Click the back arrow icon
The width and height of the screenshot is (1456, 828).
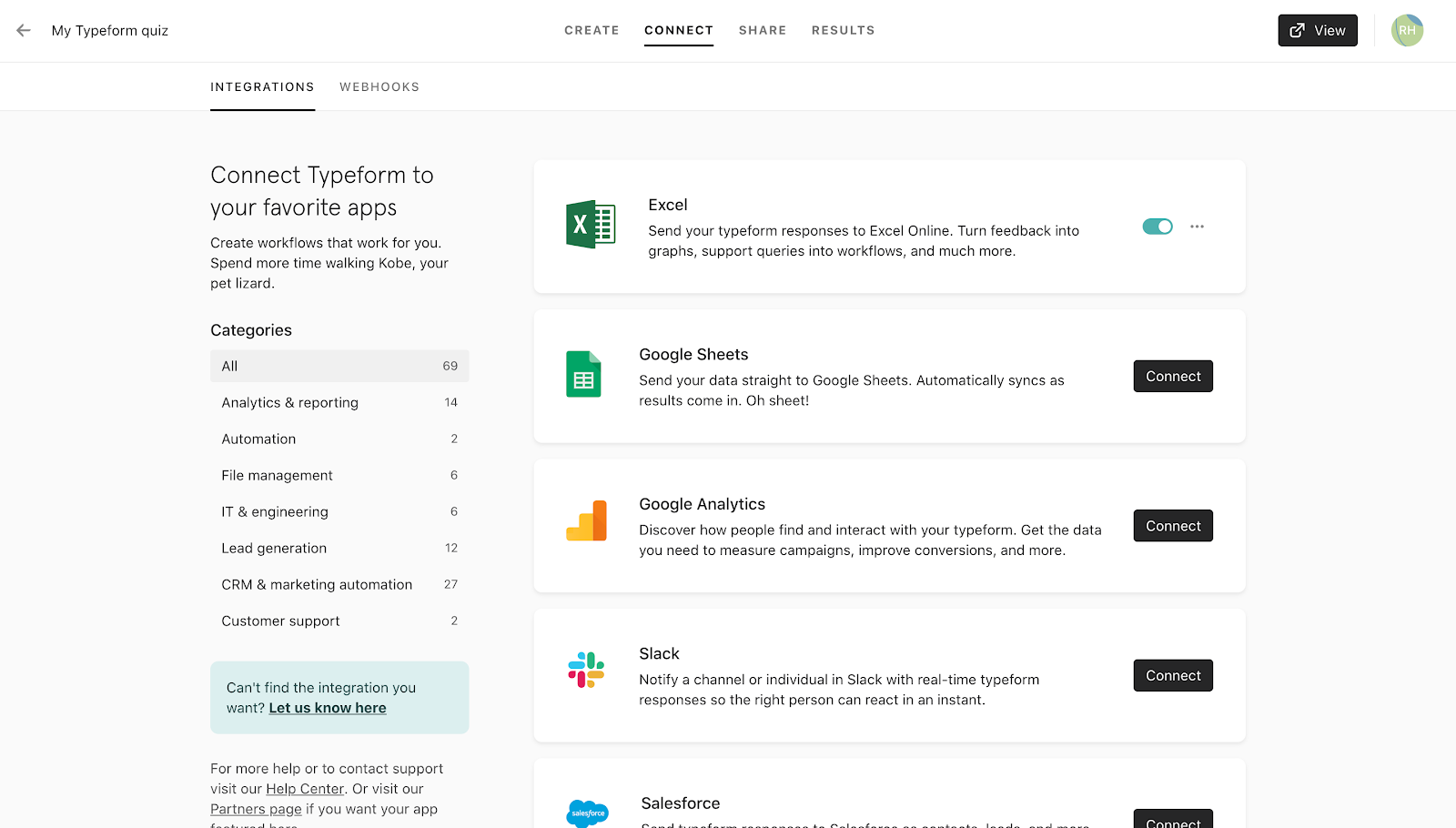coord(24,30)
